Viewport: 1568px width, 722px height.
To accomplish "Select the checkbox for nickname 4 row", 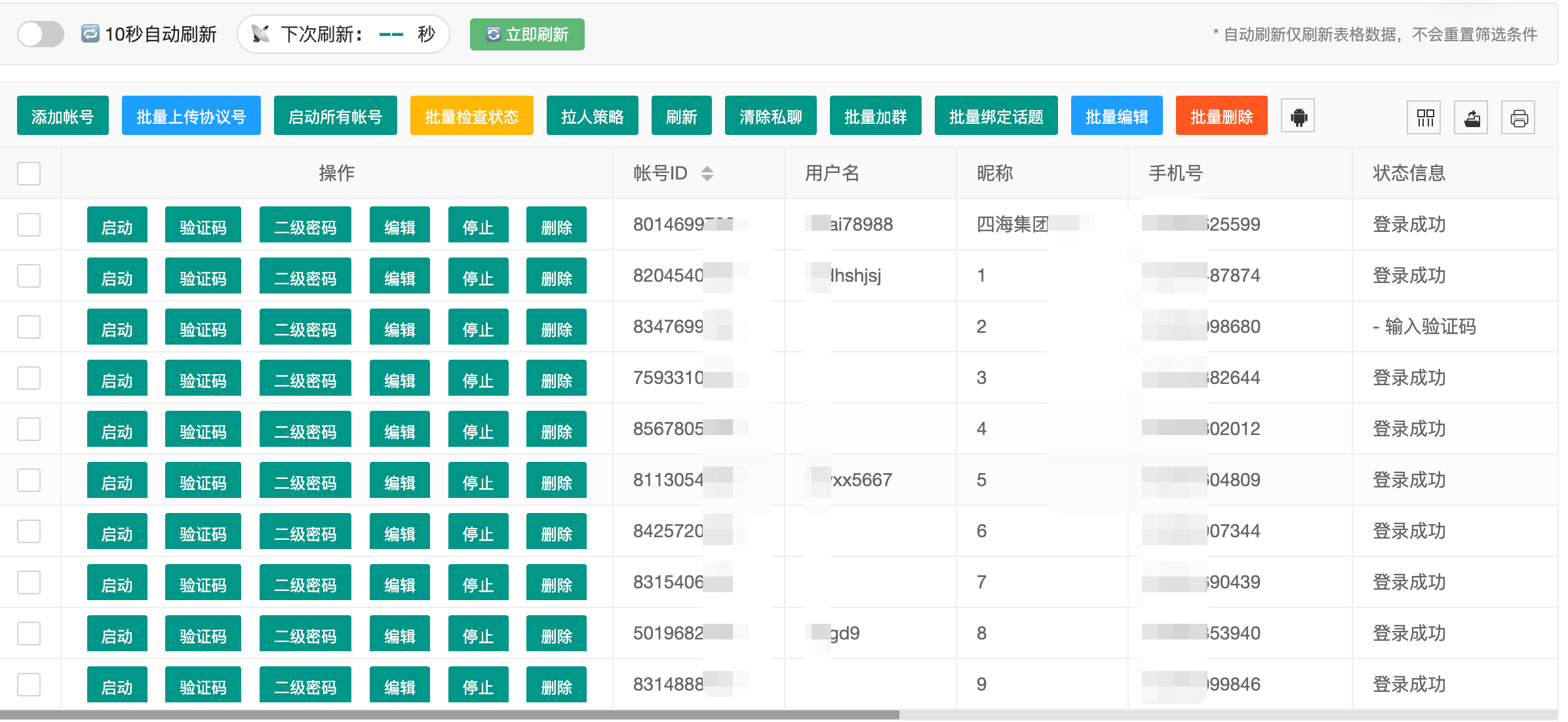I will tap(29, 429).
